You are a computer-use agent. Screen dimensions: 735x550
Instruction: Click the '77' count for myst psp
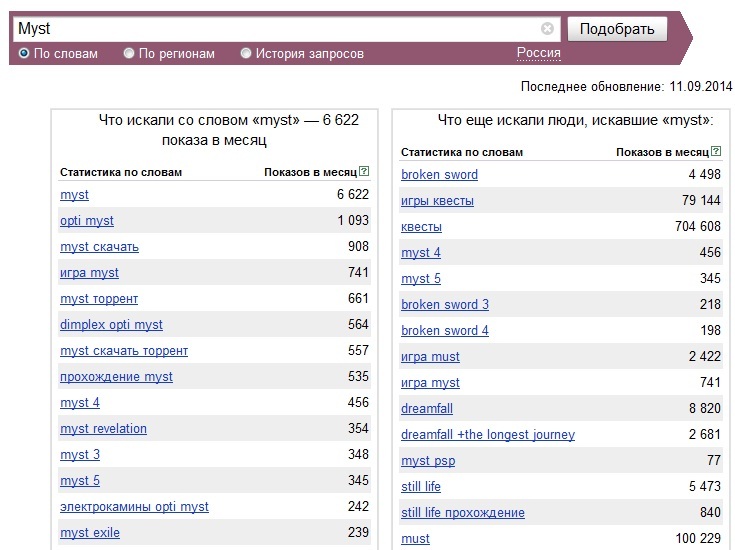(714, 460)
